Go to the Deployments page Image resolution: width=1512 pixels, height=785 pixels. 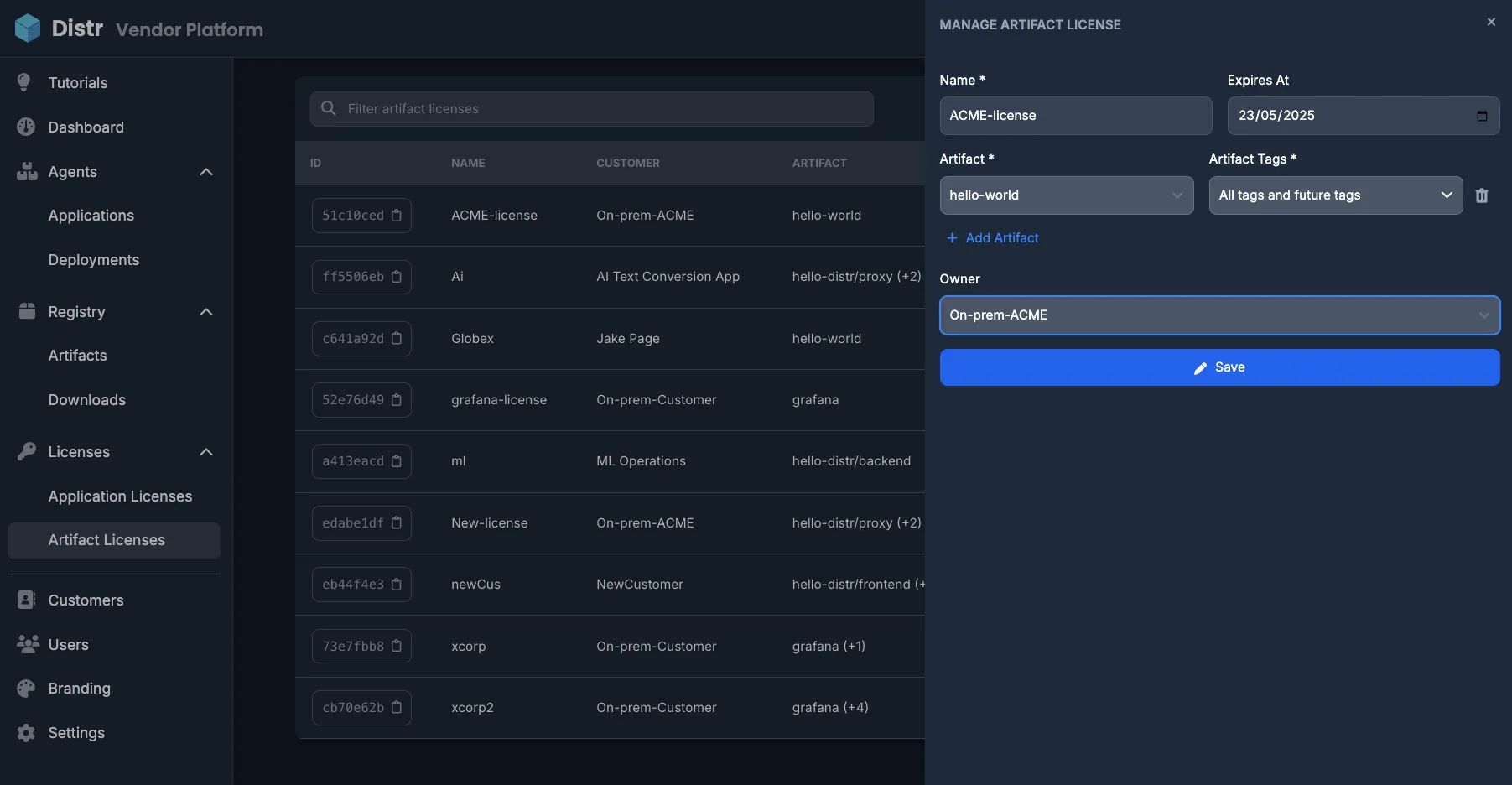pyautogui.click(x=93, y=259)
